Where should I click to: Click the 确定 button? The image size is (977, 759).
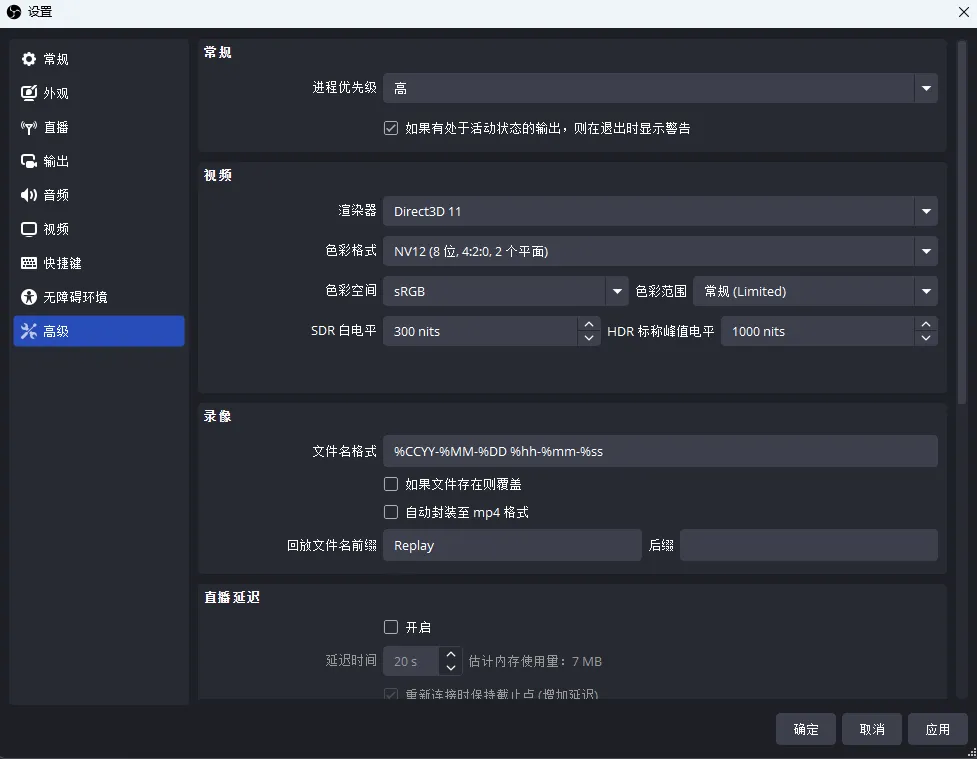click(806, 729)
